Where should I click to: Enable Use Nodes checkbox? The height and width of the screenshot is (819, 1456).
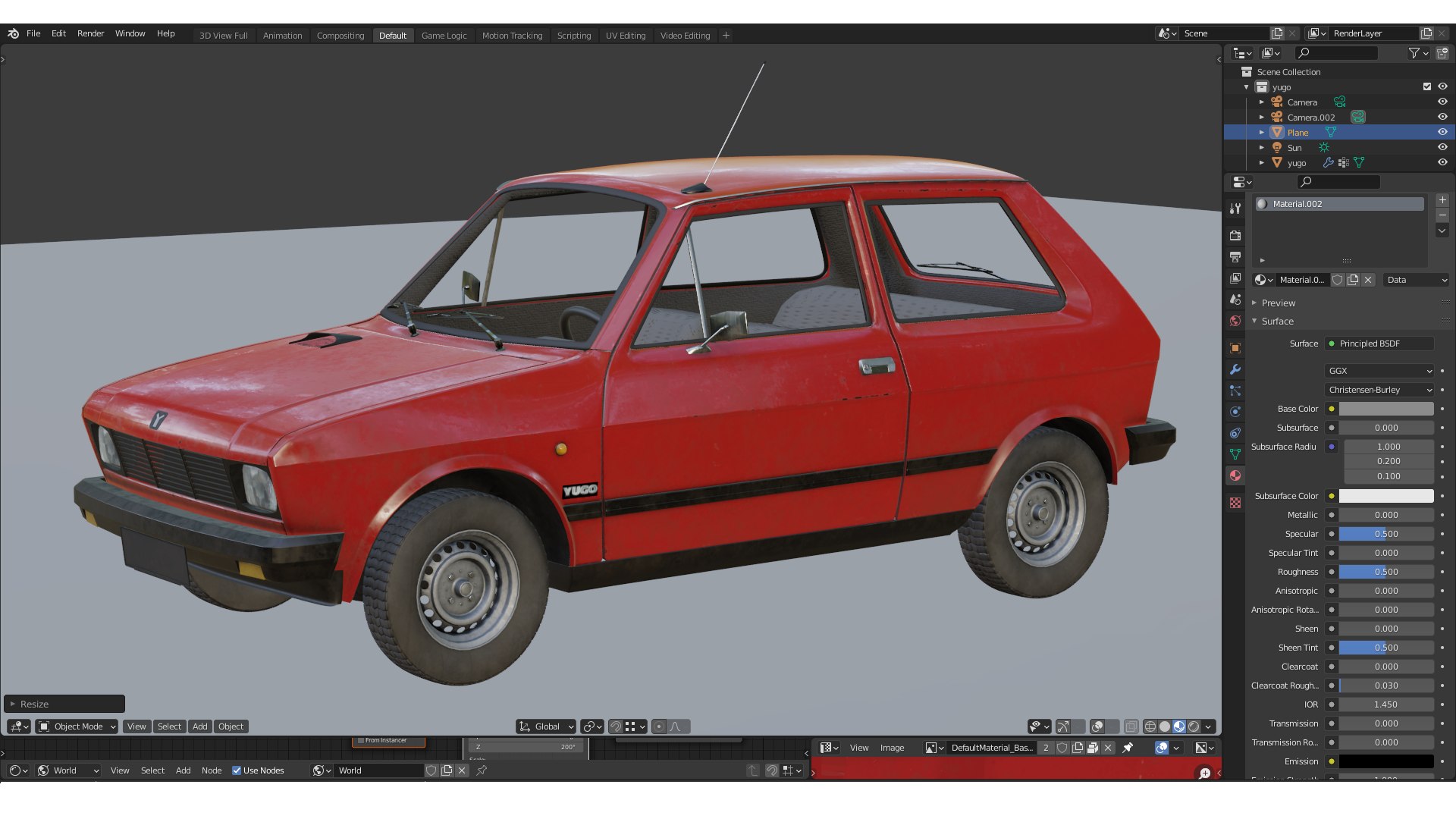(237, 769)
